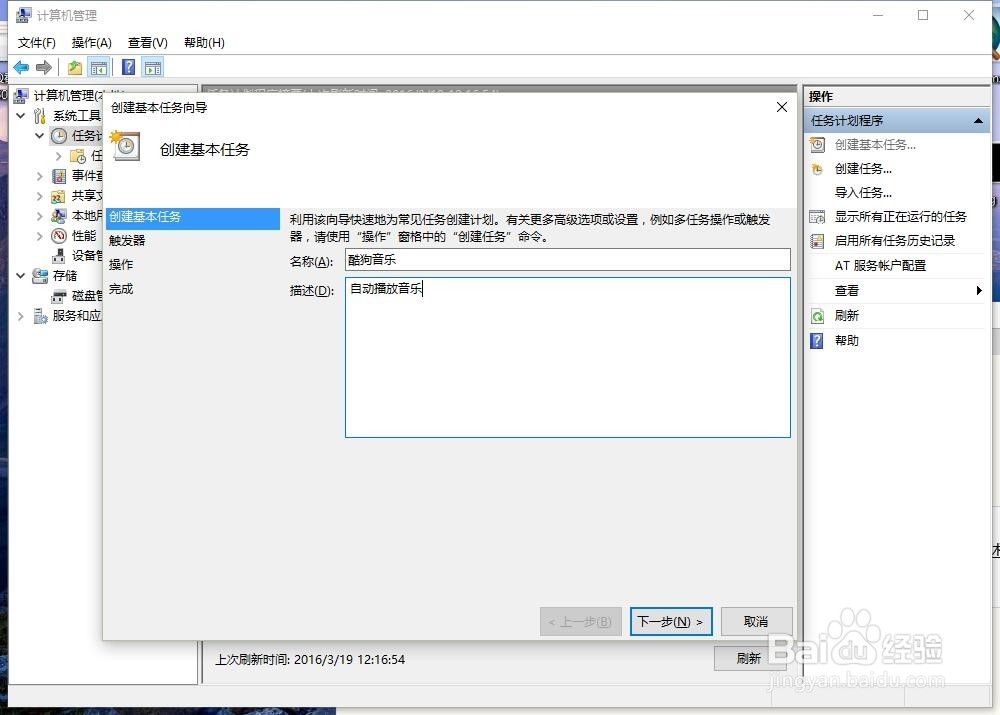Click the 创建基本任务 icon in action pane
Viewport: 1000px width, 715px height.
(x=818, y=145)
